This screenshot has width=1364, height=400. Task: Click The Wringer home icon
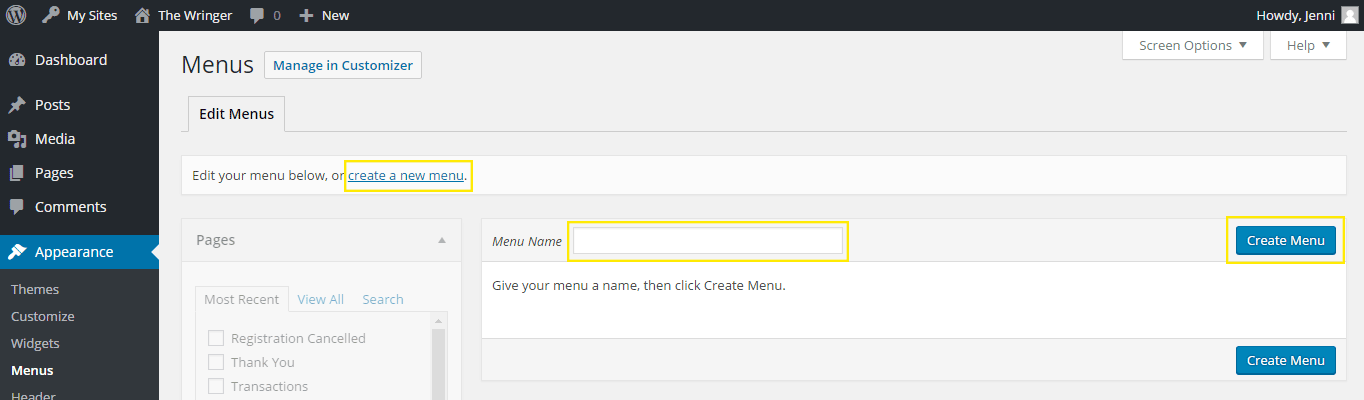[143, 15]
